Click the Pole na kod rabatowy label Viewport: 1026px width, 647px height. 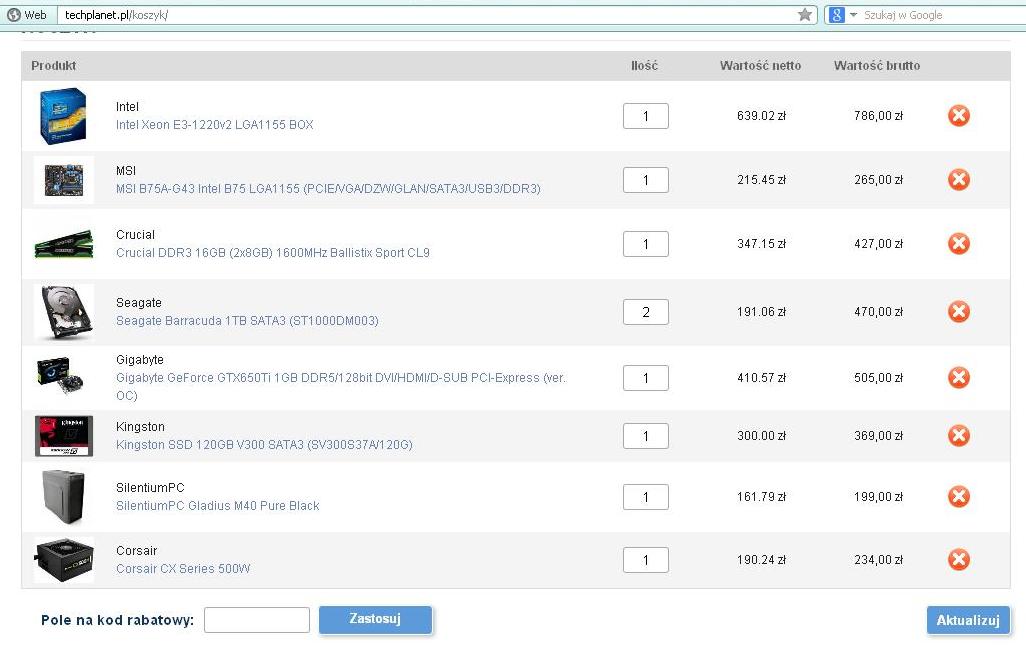pos(118,620)
